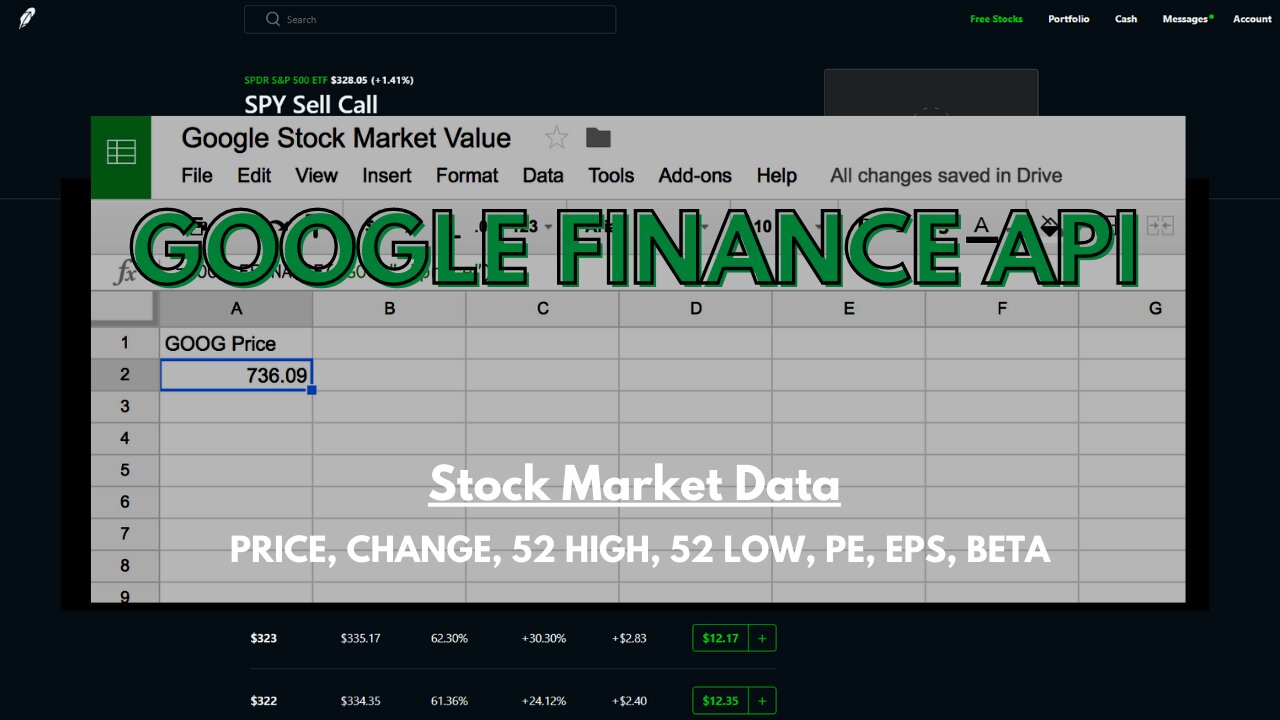
Task: Click All changes saved in Drive
Action: (x=946, y=175)
